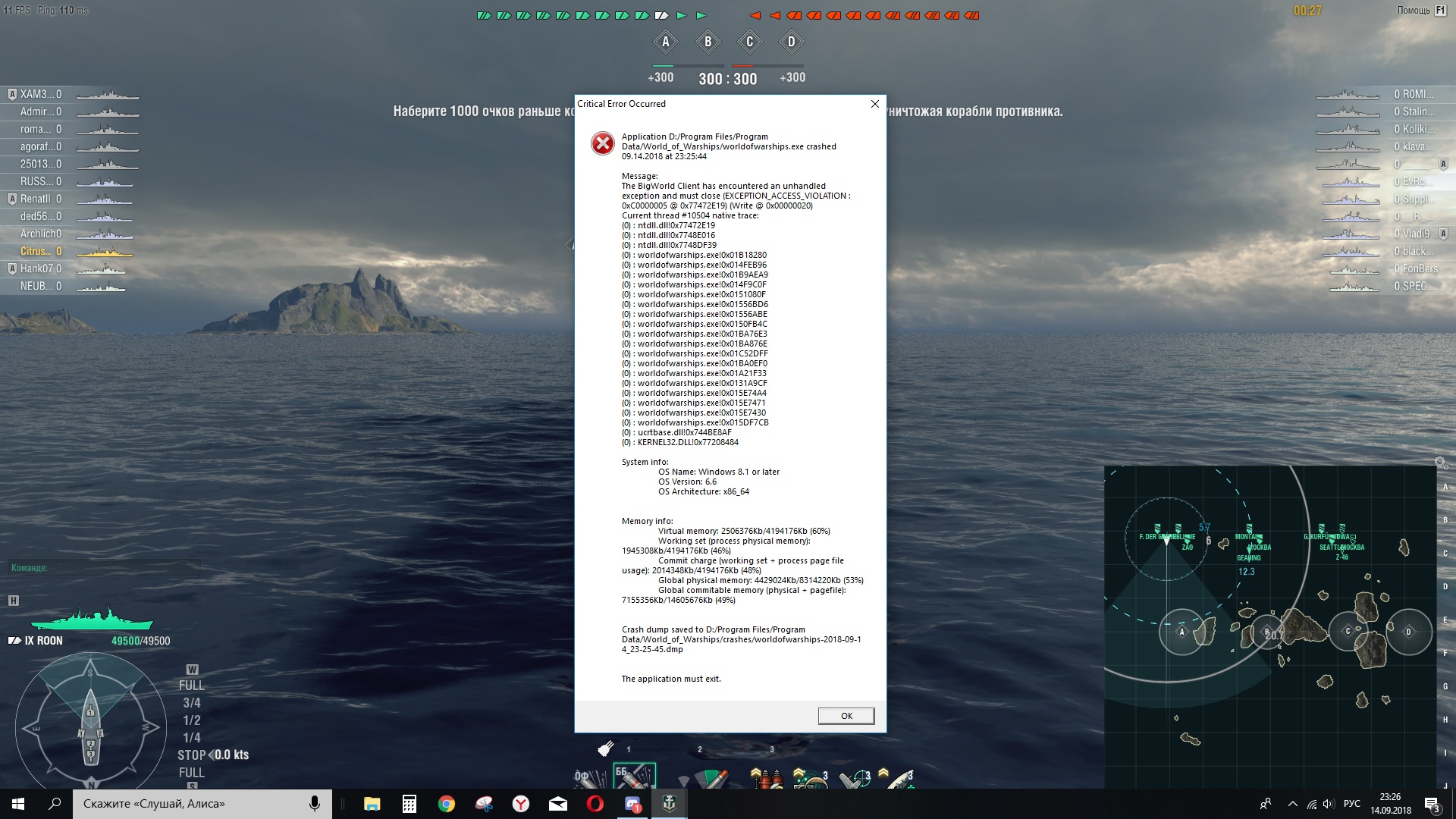Open File Explorer from the taskbar
Viewport: 1456px width, 819px height.
(x=372, y=804)
